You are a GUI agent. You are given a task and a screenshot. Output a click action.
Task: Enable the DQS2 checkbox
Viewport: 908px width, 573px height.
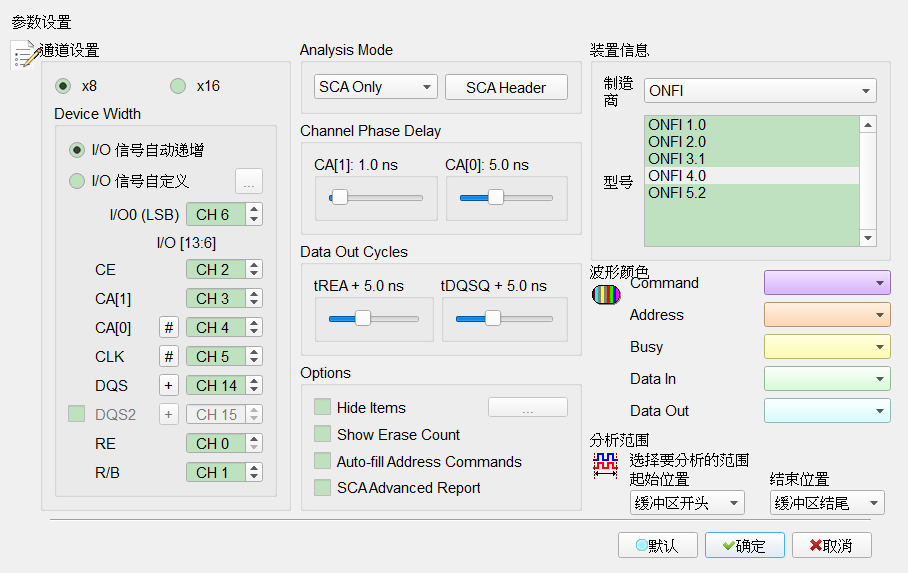[x=76, y=414]
